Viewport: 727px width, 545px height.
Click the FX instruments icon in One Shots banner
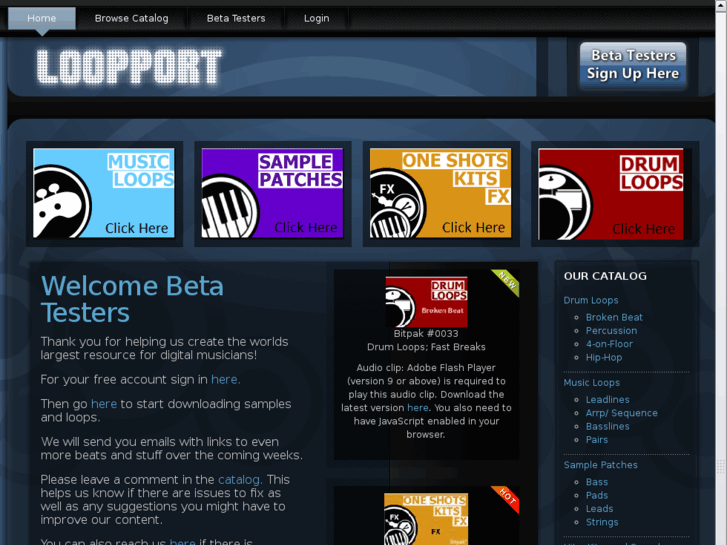396,204
